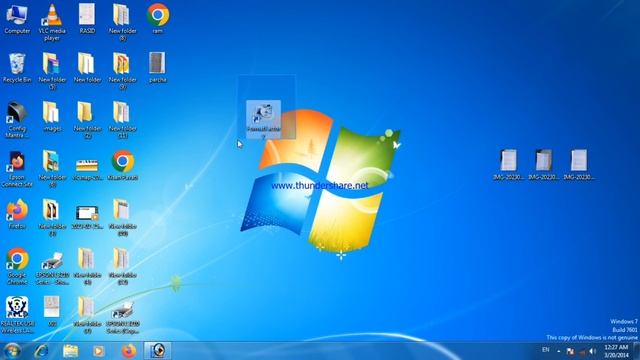Select the New folder (11) icon

(x=122, y=120)
